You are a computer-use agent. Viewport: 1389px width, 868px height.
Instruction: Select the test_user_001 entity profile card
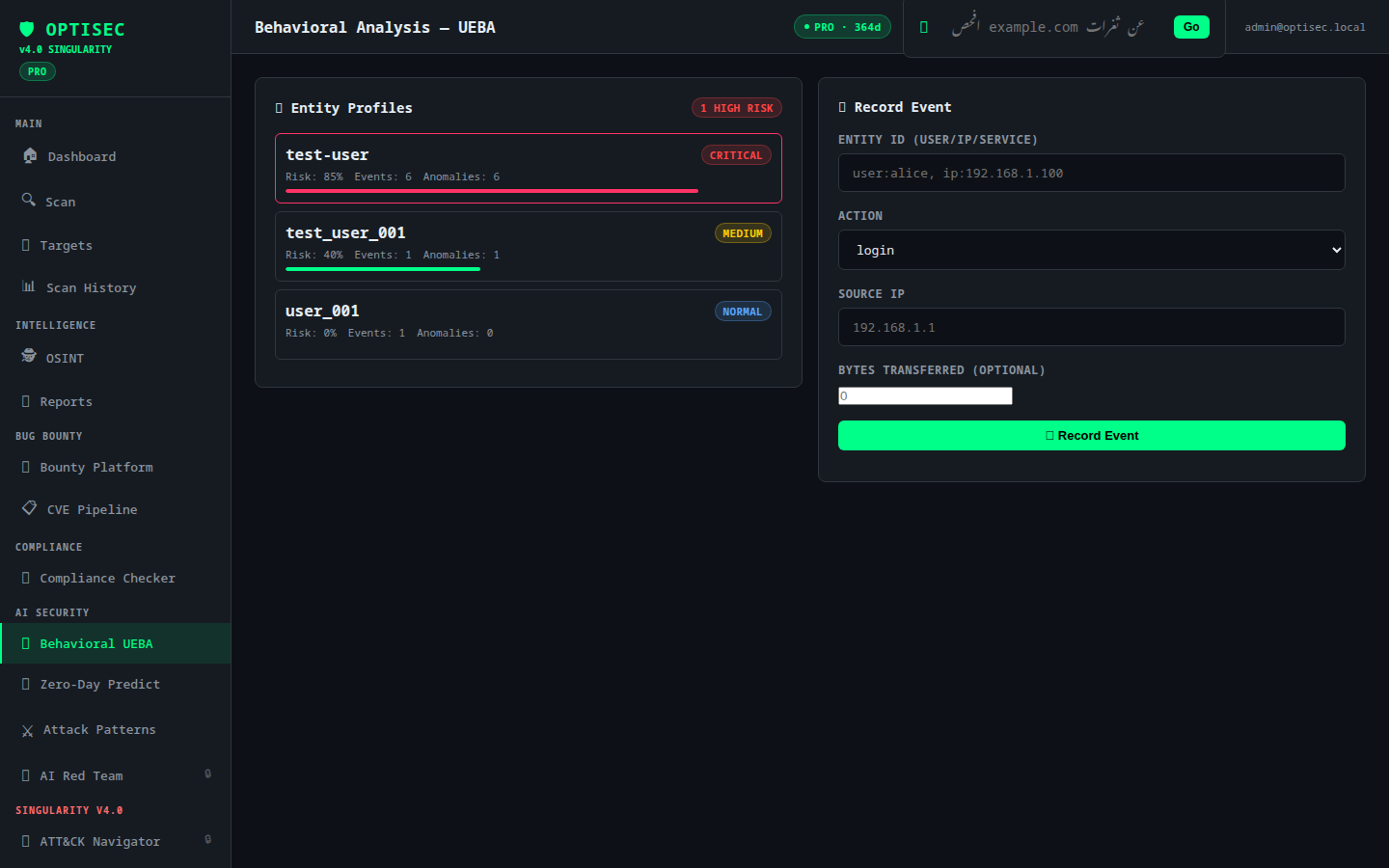click(x=529, y=246)
